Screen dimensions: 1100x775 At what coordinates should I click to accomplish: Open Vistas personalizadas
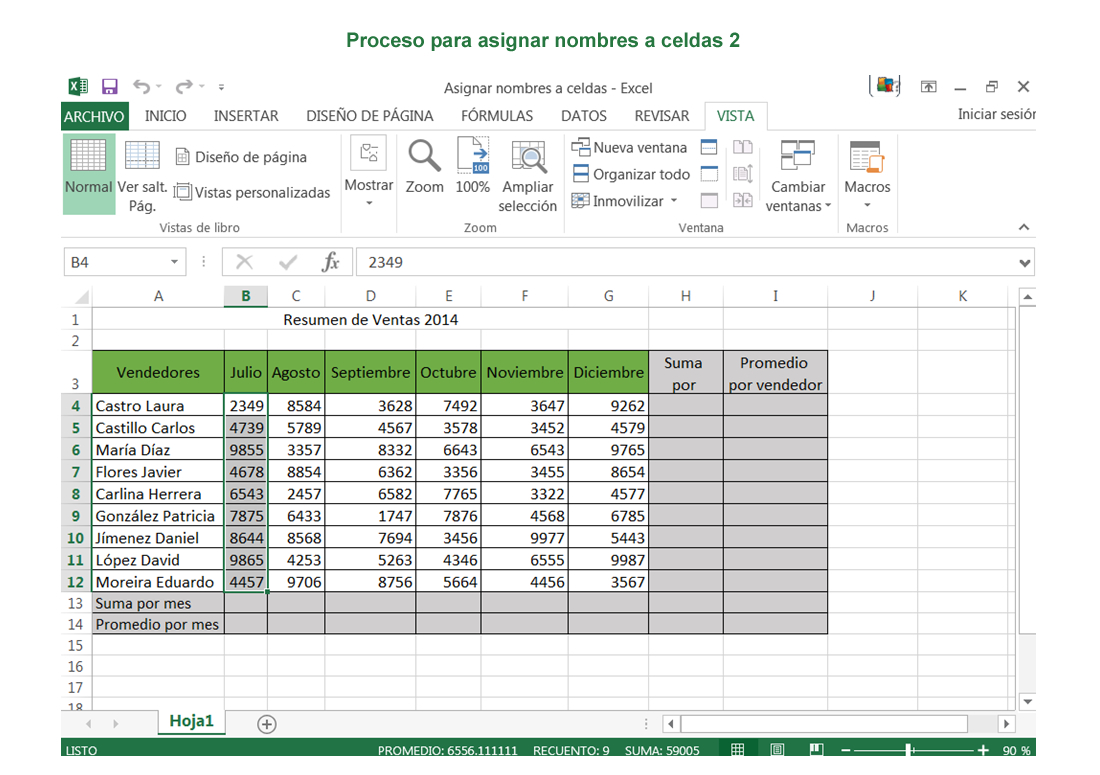tap(252, 192)
